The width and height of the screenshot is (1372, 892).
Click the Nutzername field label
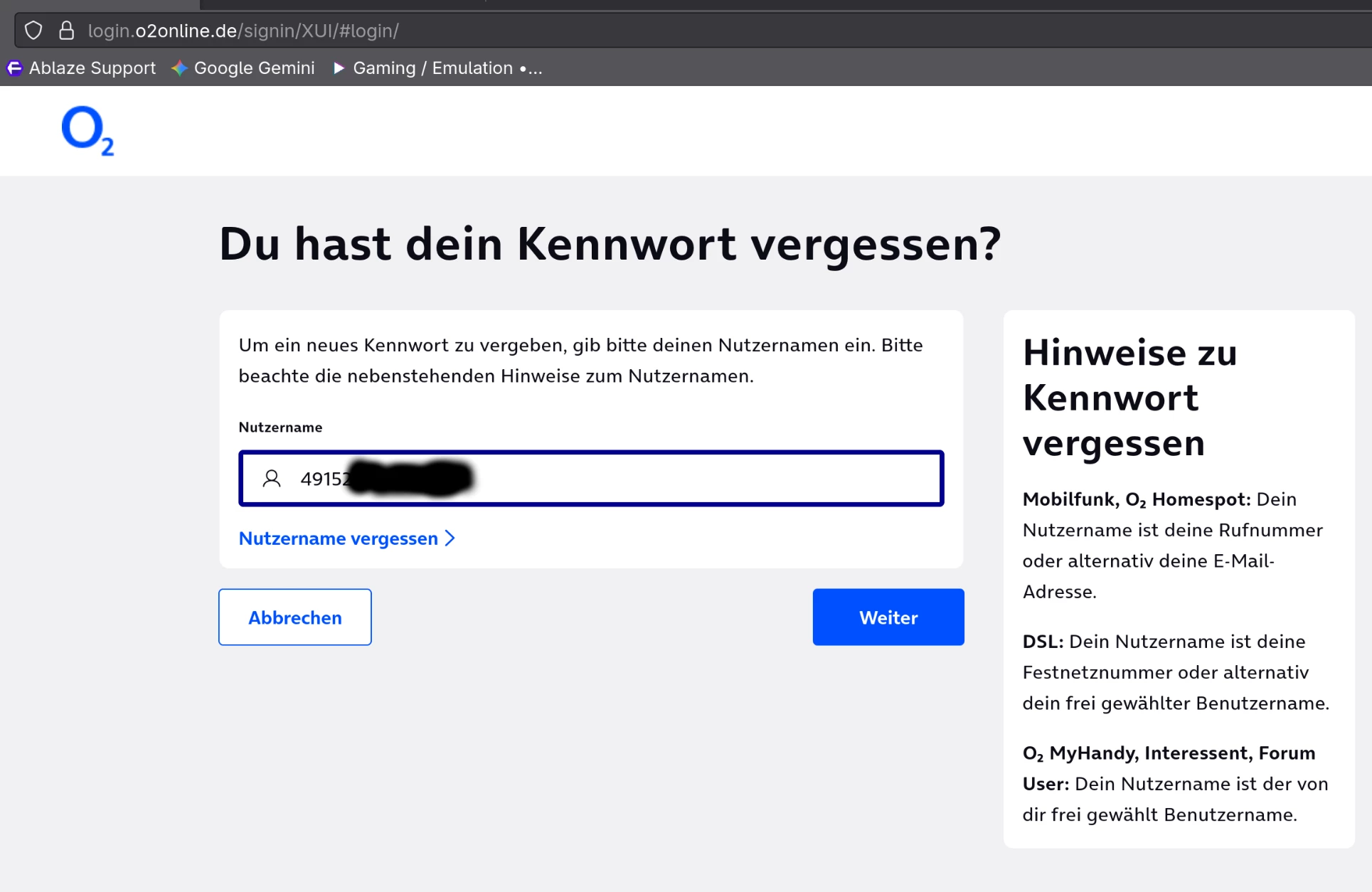280,428
